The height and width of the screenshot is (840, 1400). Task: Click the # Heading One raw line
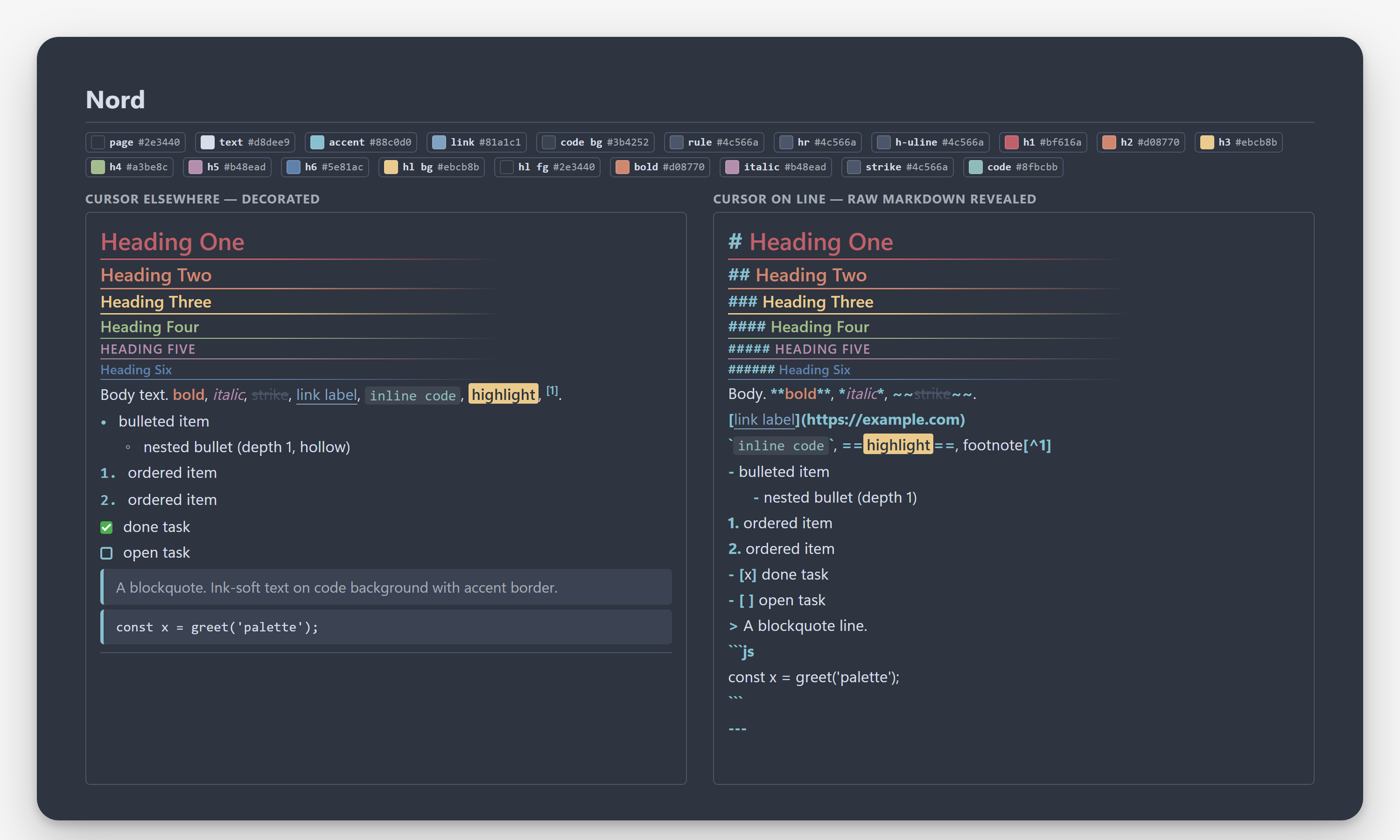coord(811,242)
